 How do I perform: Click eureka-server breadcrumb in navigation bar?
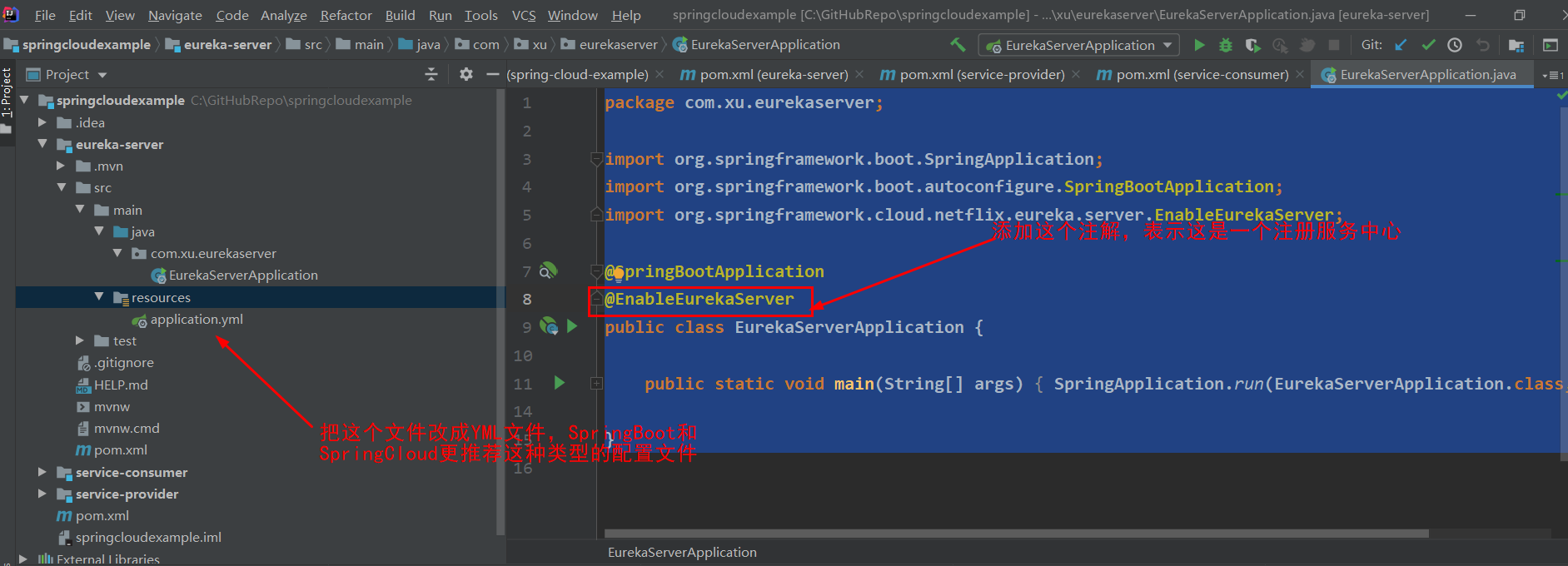pos(218,45)
